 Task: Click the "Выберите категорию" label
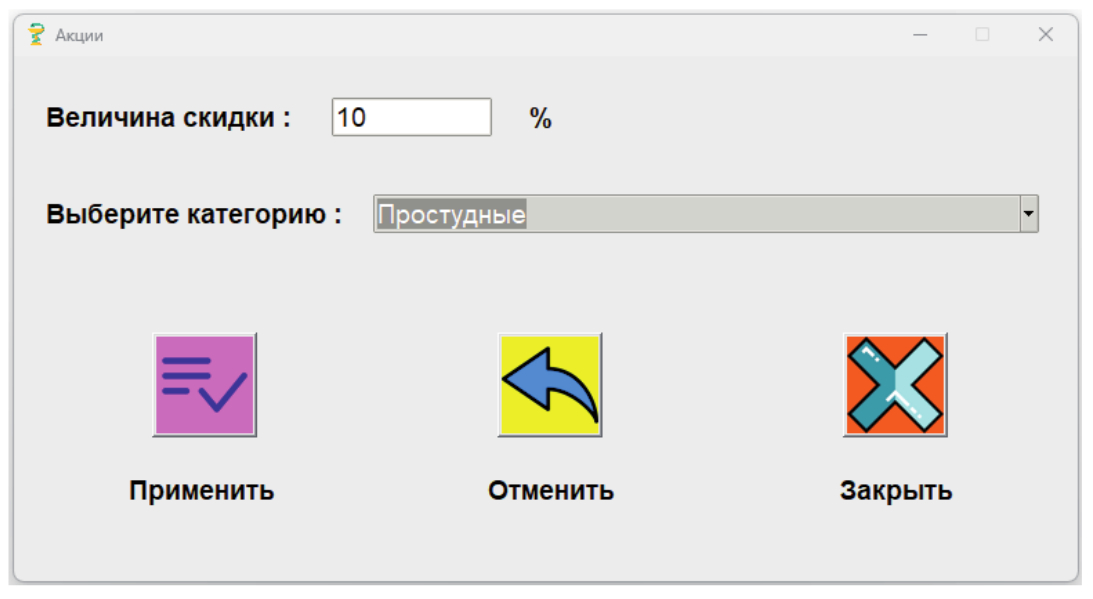pos(194,215)
